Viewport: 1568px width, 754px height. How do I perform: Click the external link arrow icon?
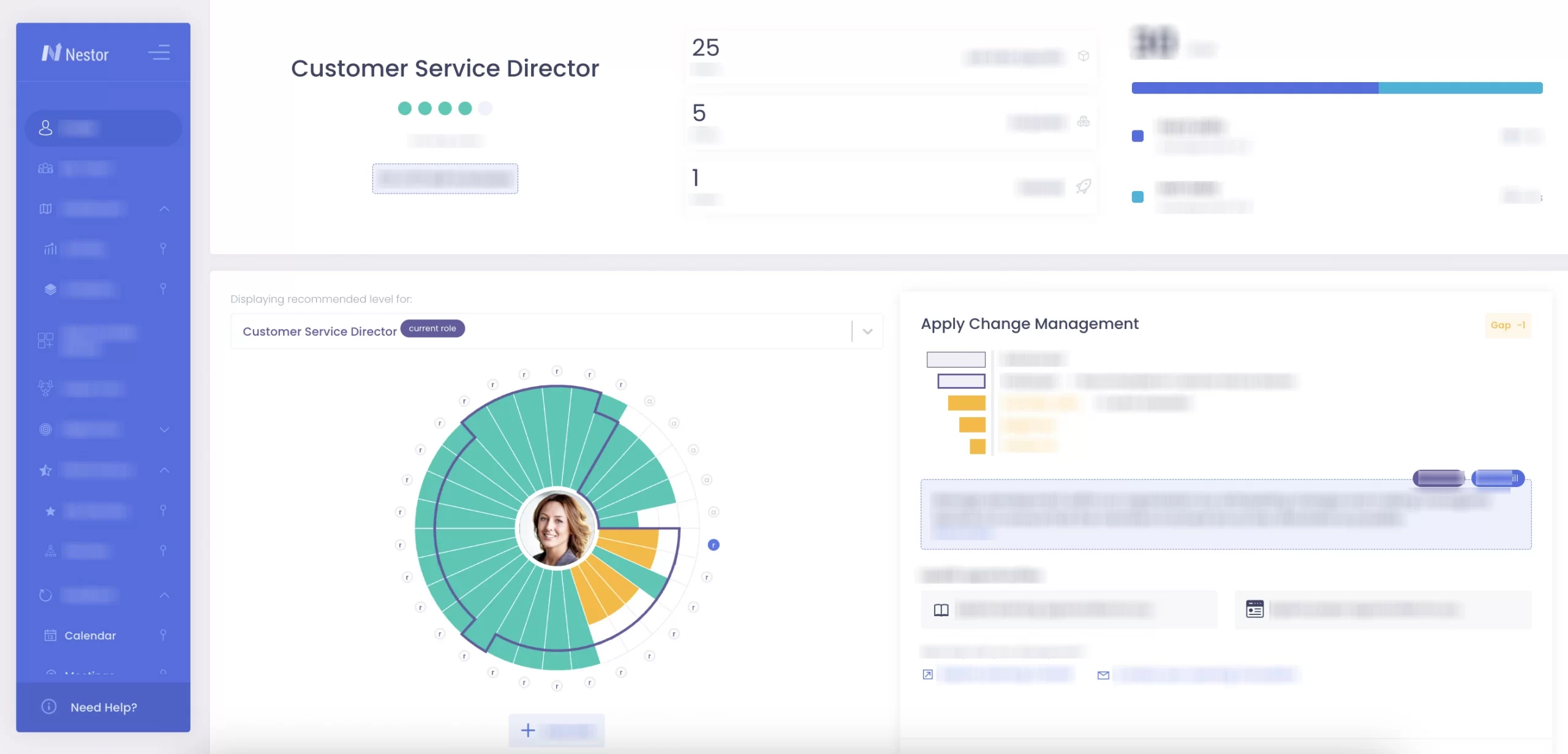pyautogui.click(x=928, y=674)
